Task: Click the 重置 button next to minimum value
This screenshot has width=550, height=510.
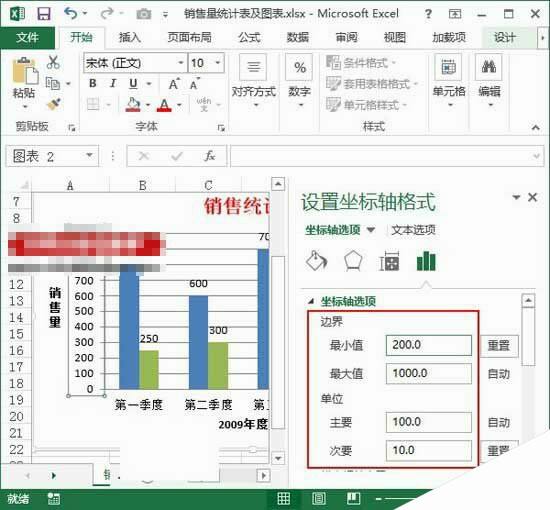Action: [x=499, y=345]
